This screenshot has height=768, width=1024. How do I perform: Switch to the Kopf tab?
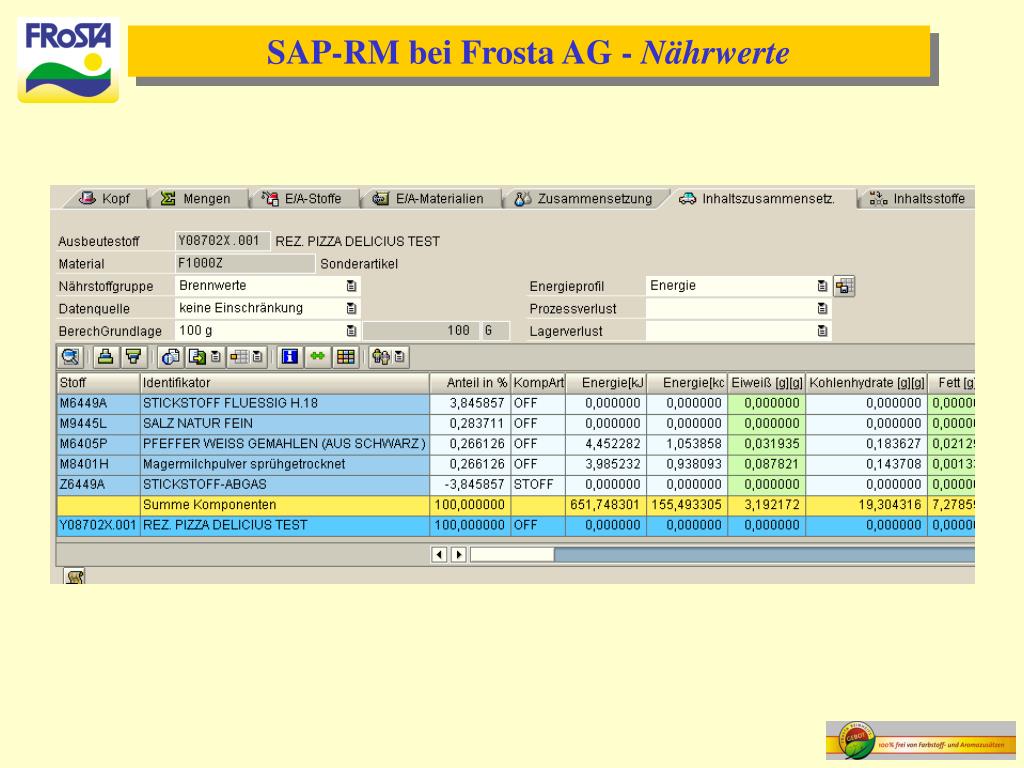[106, 198]
